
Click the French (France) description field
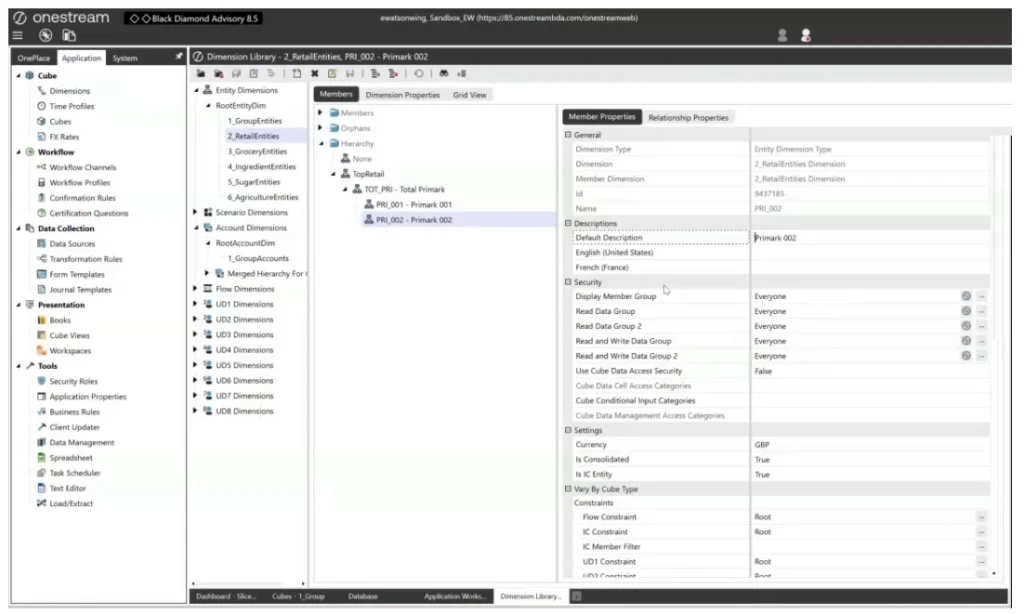point(871,268)
